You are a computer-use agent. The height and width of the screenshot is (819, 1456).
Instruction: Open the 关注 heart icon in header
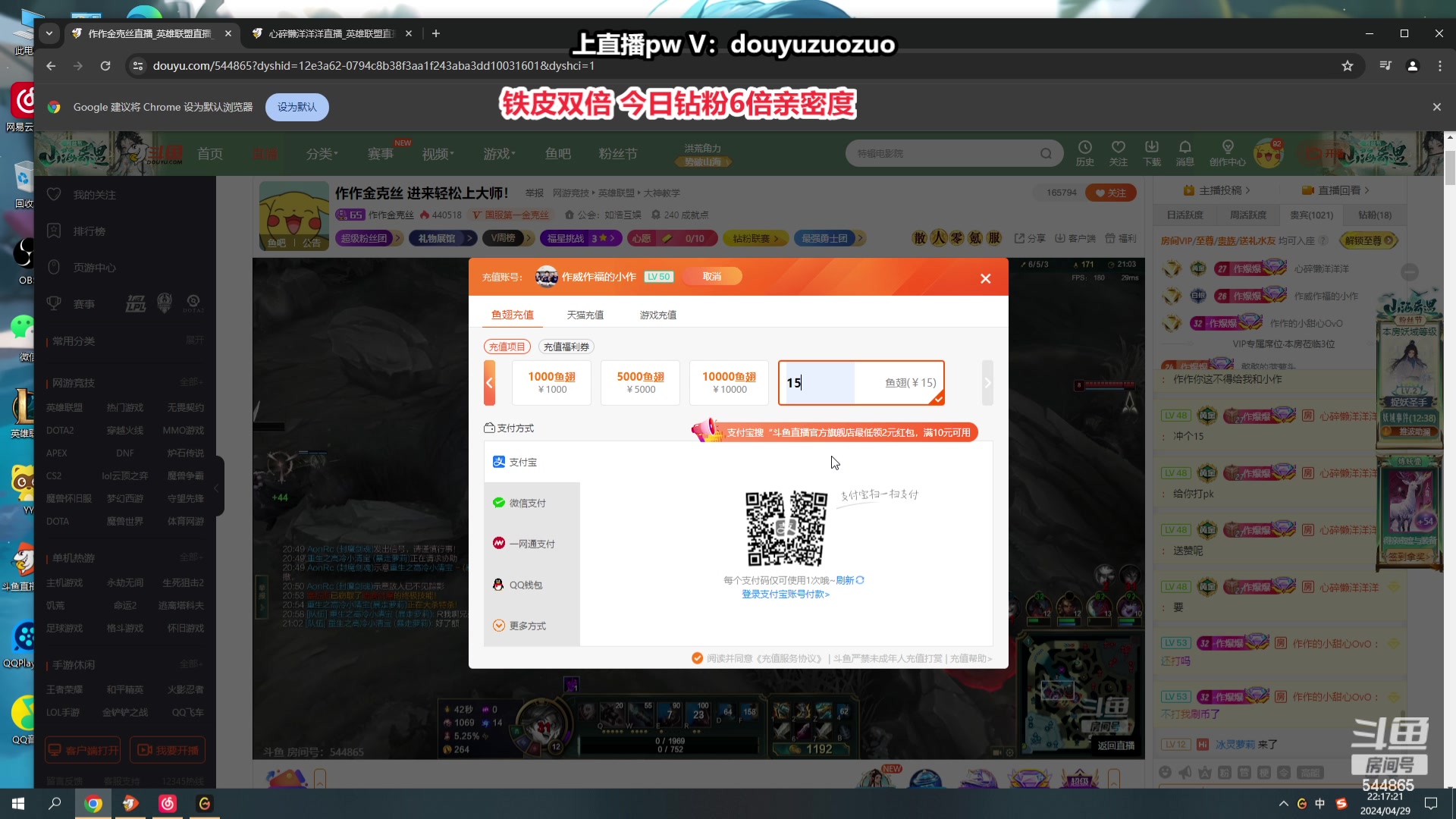pyautogui.click(x=1119, y=152)
